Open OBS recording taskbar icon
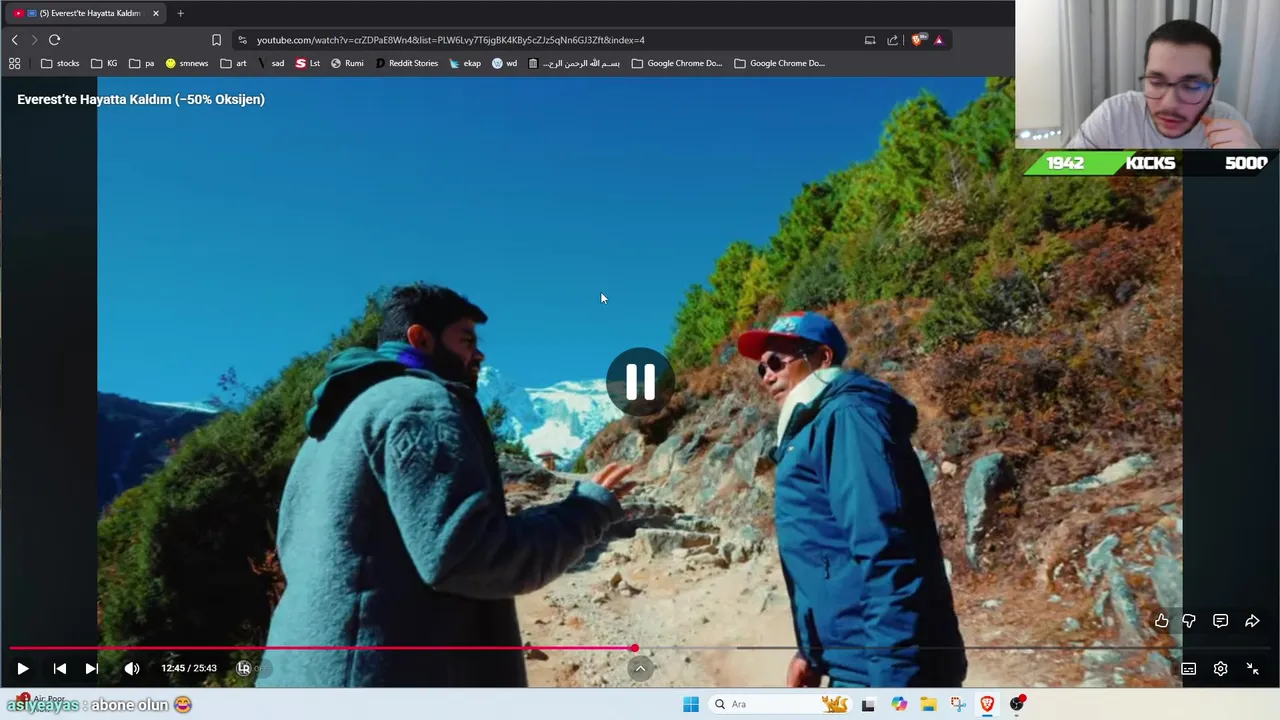The image size is (1280, 720). point(1017,704)
